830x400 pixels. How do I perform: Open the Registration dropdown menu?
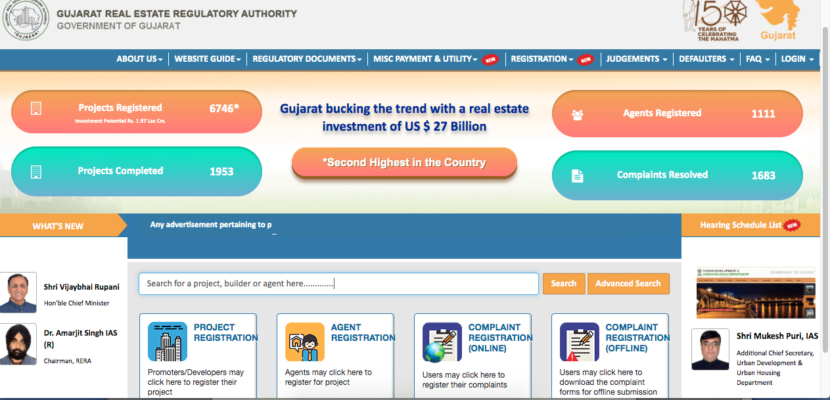coord(542,59)
